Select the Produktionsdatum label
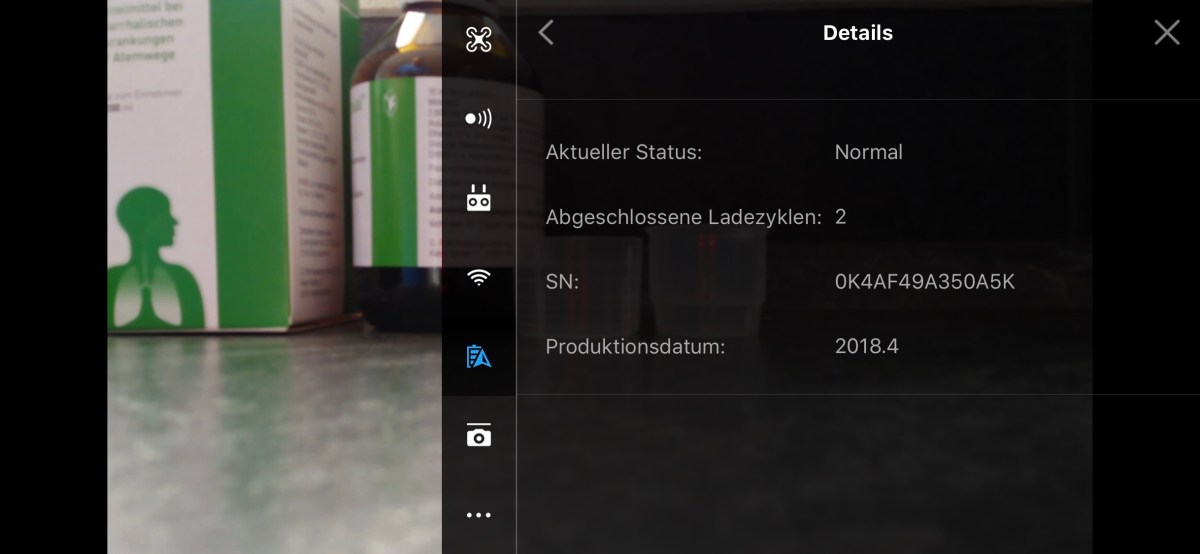Screen dimensions: 1200x554 point(635,347)
